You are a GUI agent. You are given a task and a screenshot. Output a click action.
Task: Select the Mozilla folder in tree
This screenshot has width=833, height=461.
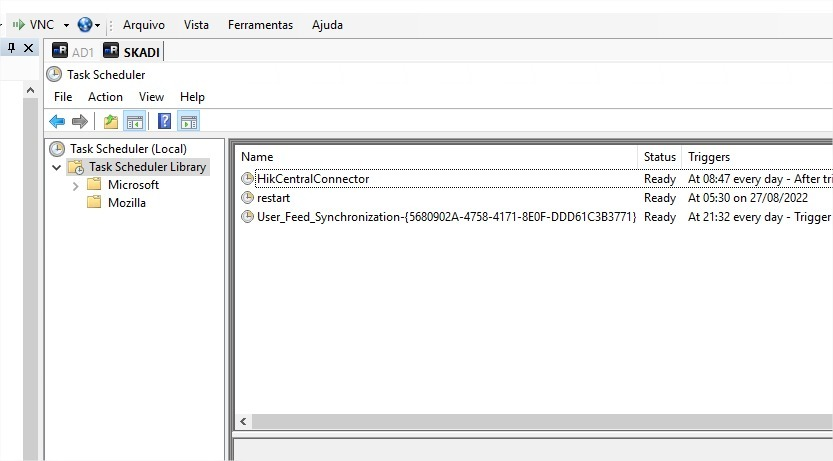[126, 203]
